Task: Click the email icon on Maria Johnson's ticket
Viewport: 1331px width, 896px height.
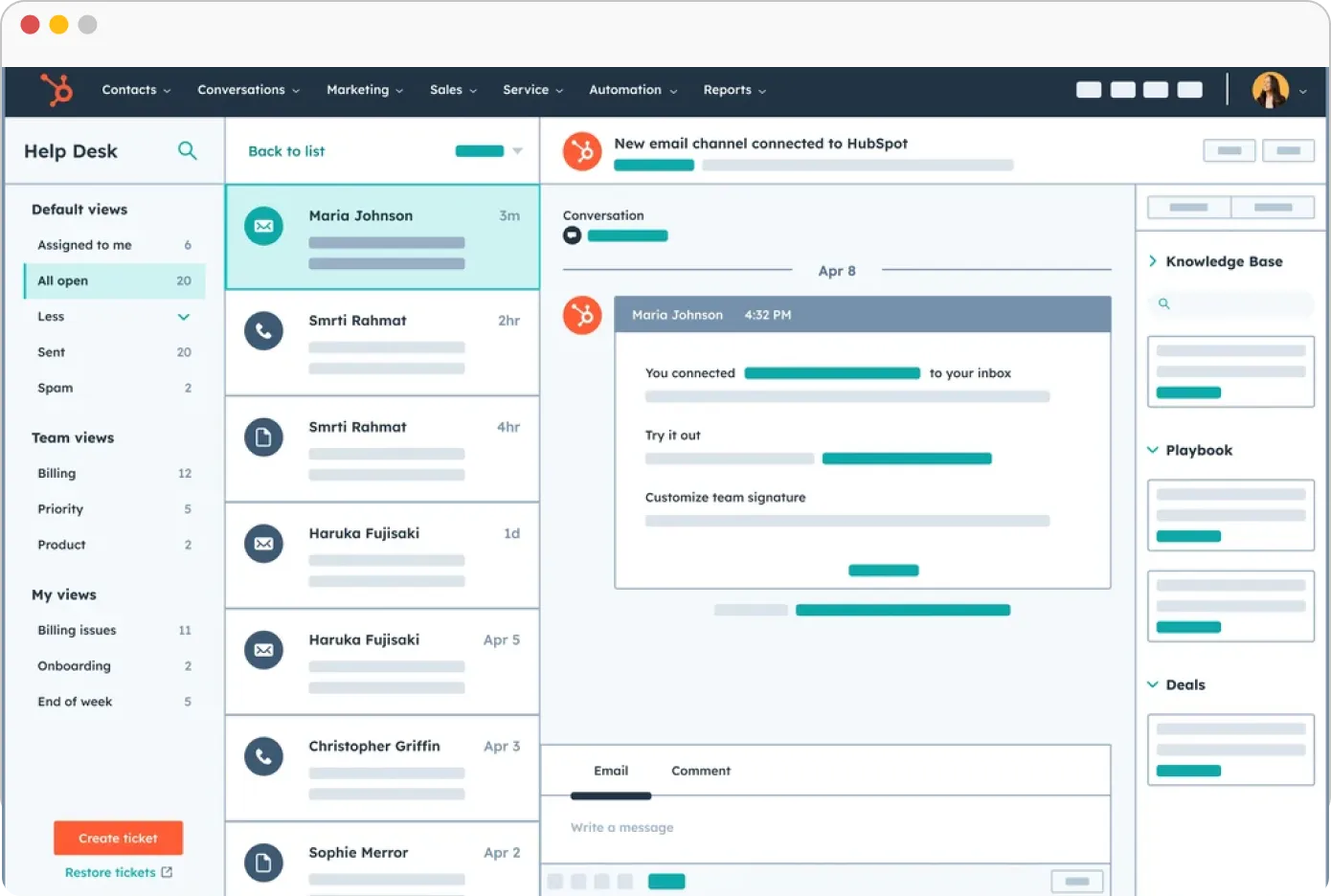Action: tap(263, 226)
